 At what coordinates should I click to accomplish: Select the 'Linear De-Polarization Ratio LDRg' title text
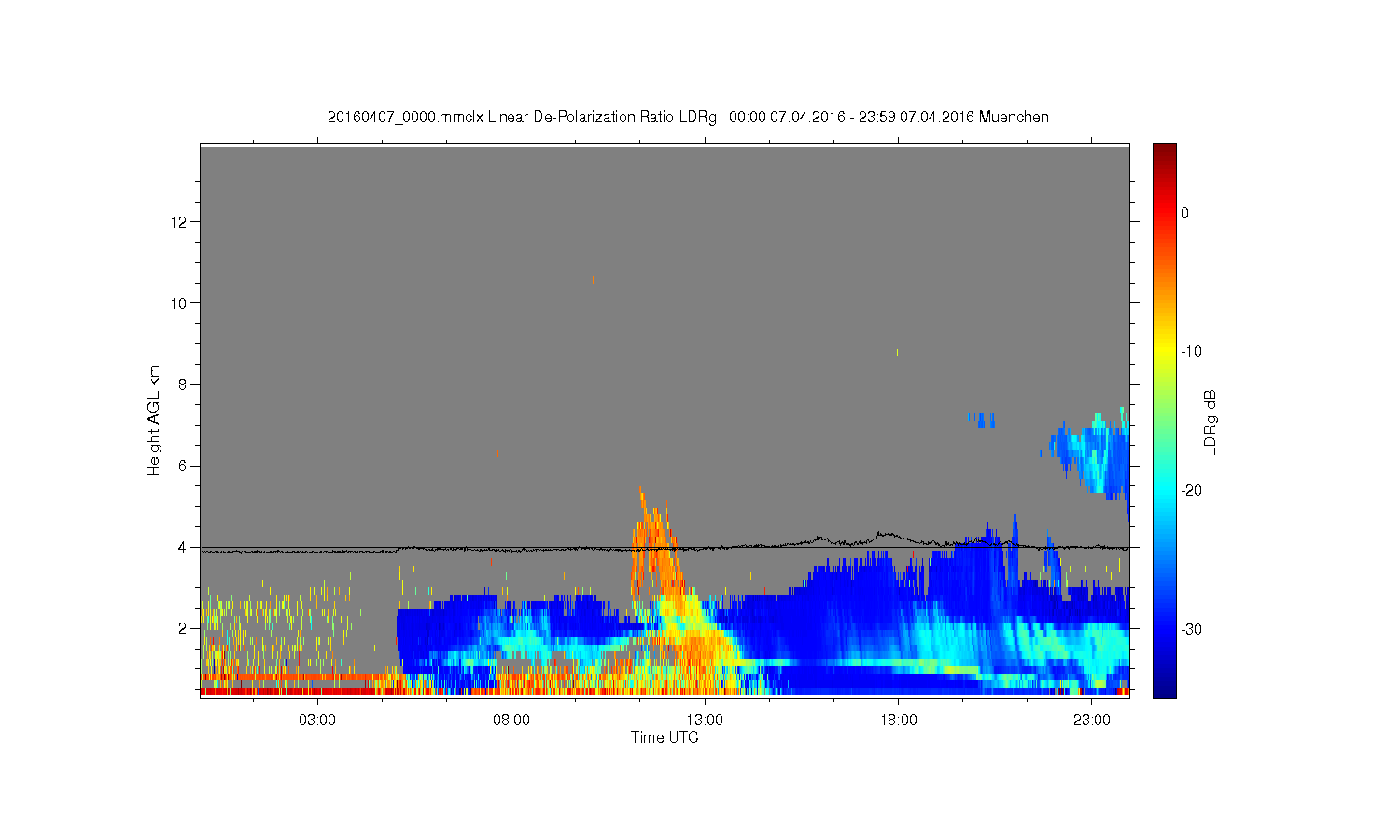pos(602,118)
